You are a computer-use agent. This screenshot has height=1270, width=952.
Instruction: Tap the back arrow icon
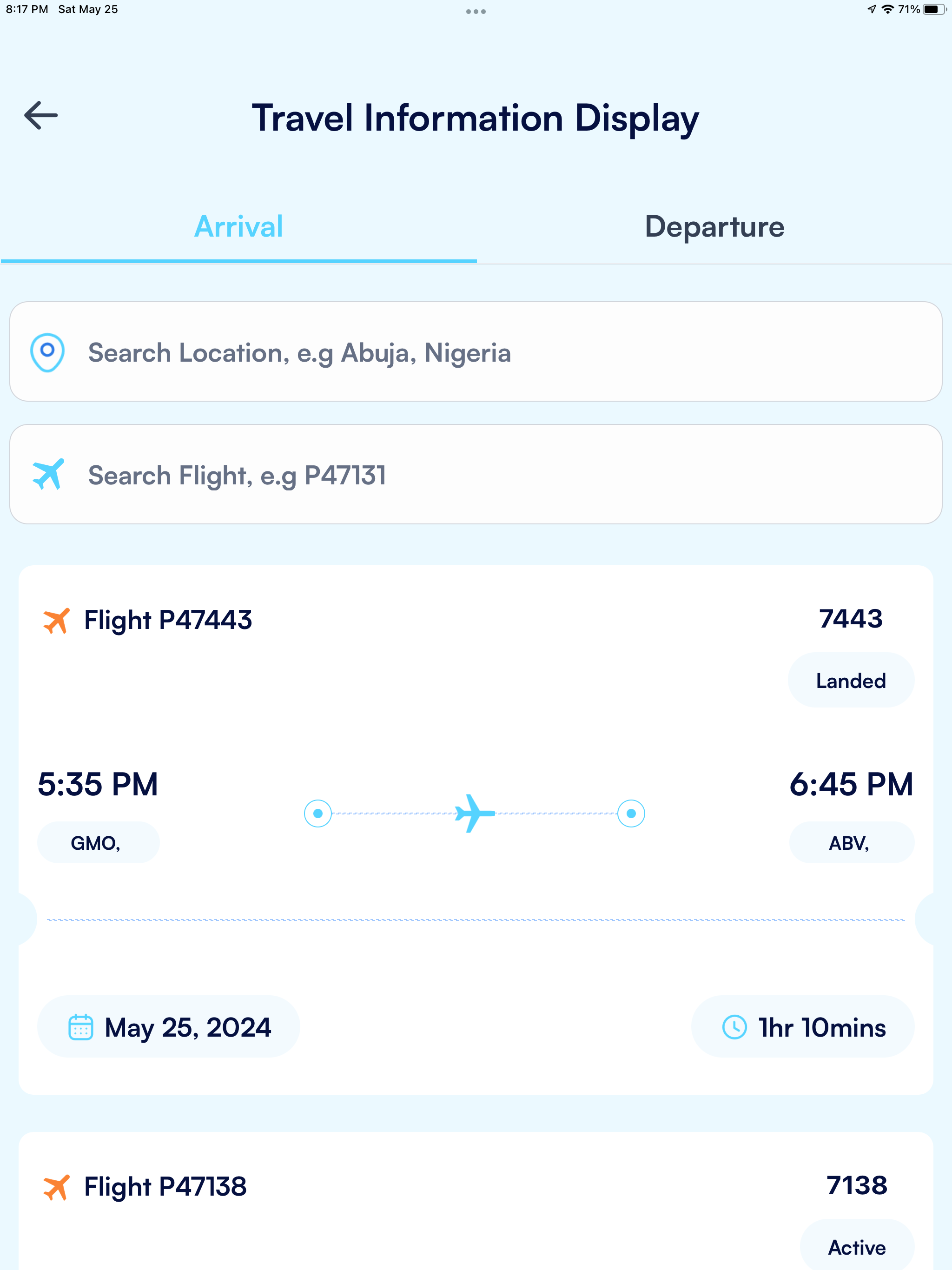click(x=41, y=115)
